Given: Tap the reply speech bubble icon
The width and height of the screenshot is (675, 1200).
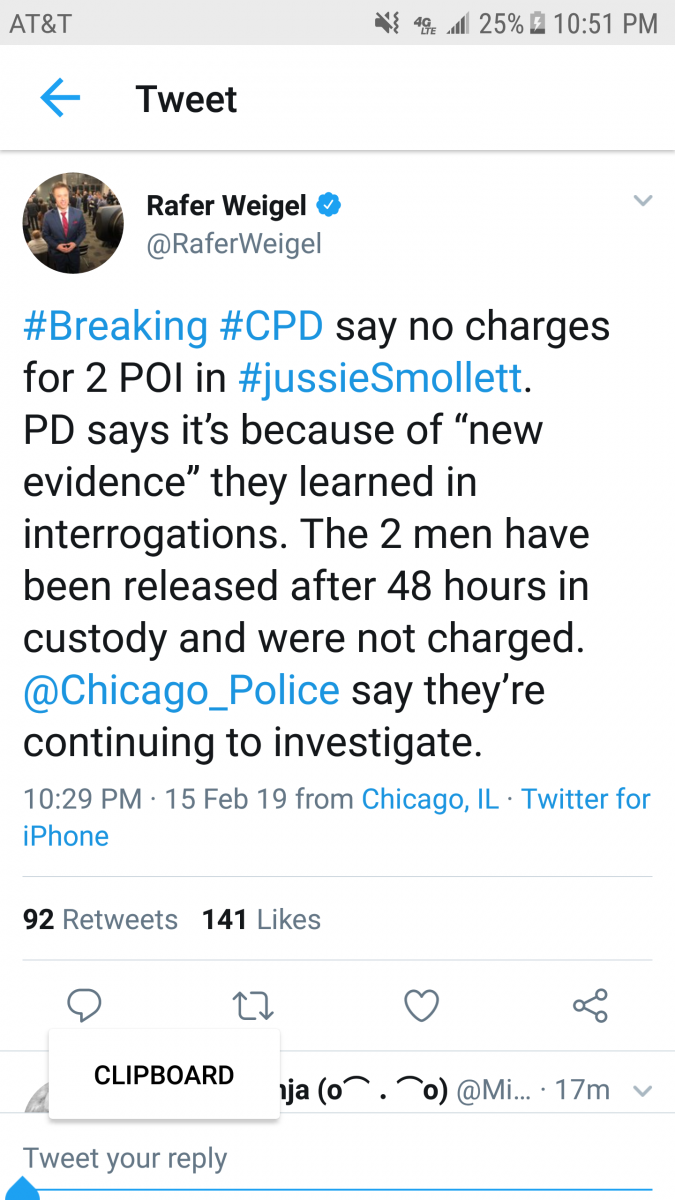Looking at the screenshot, I should 84,1005.
